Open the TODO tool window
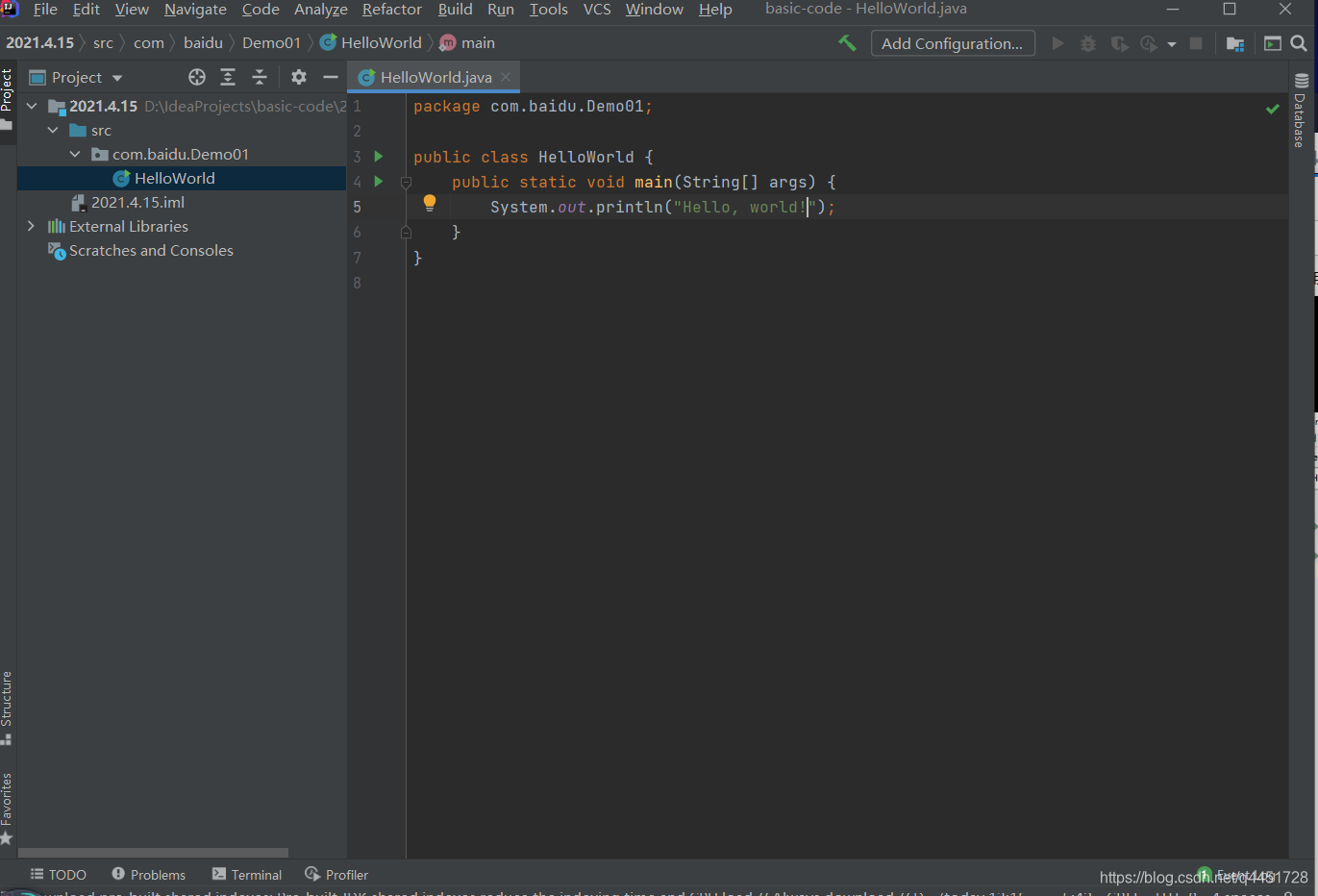 coord(59,875)
